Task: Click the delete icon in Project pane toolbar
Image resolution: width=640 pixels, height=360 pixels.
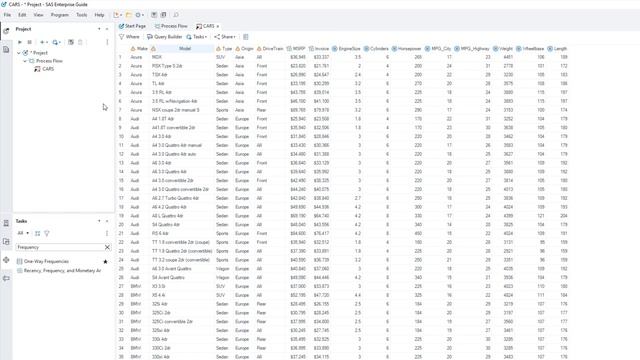Action: point(80,42)
